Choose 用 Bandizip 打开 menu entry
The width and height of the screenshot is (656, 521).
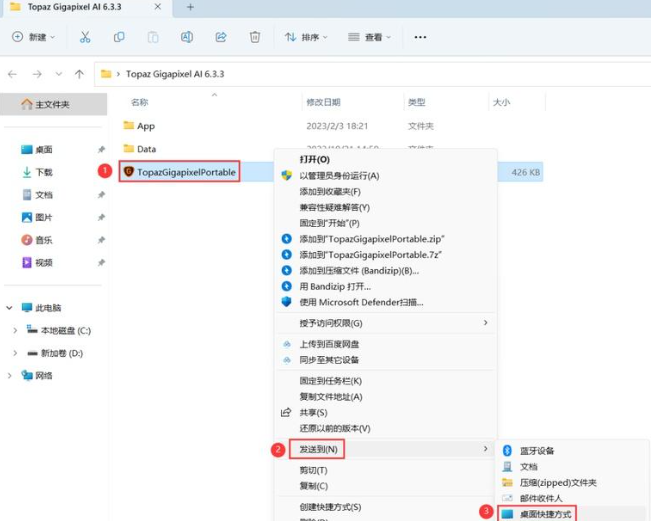tap(335, 287)
